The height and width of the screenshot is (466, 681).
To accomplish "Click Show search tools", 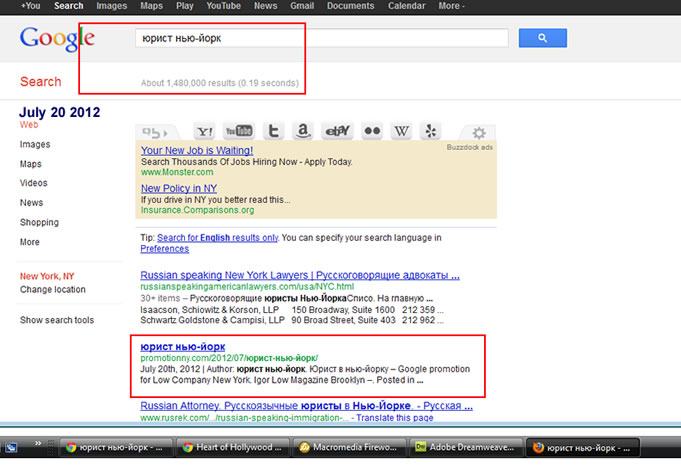I will [57, 320].
